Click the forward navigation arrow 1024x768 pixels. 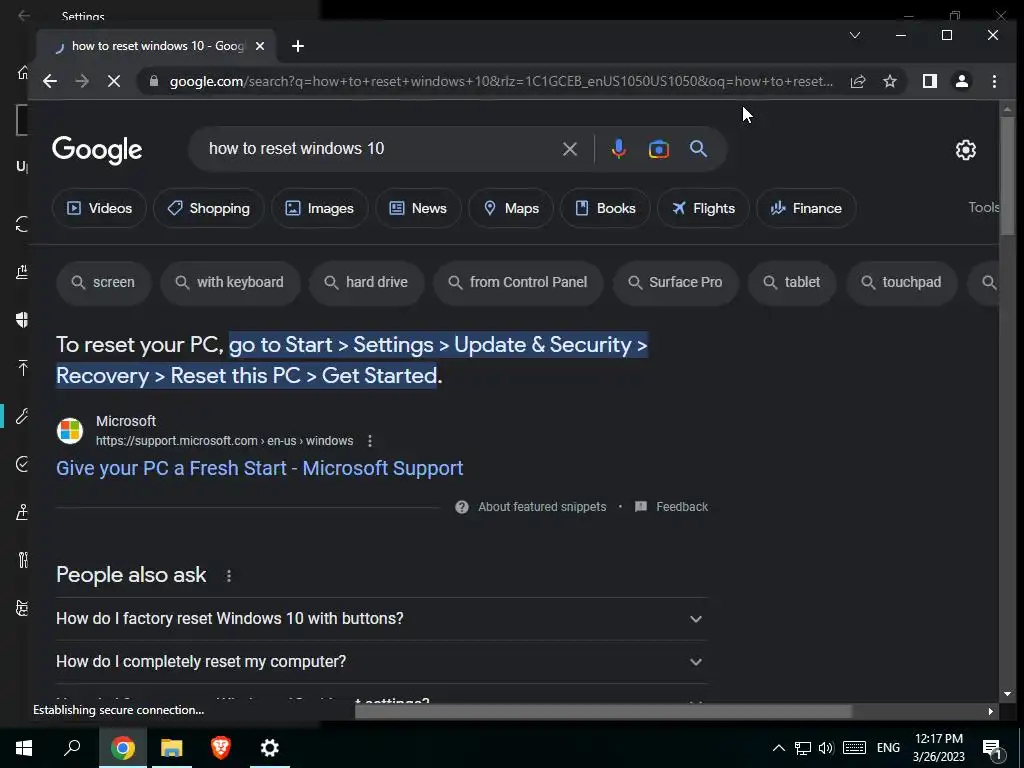(82, 82)
